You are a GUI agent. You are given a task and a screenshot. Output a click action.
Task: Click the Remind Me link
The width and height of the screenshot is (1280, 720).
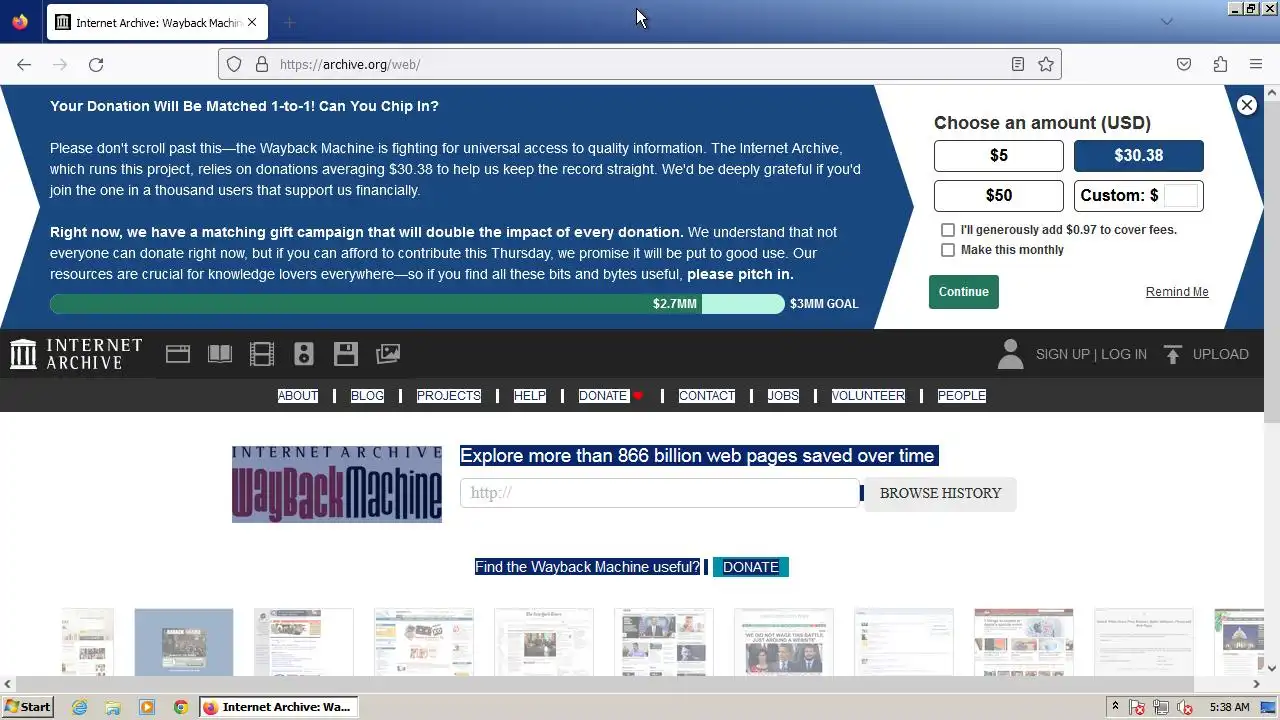click(1177, 292)
